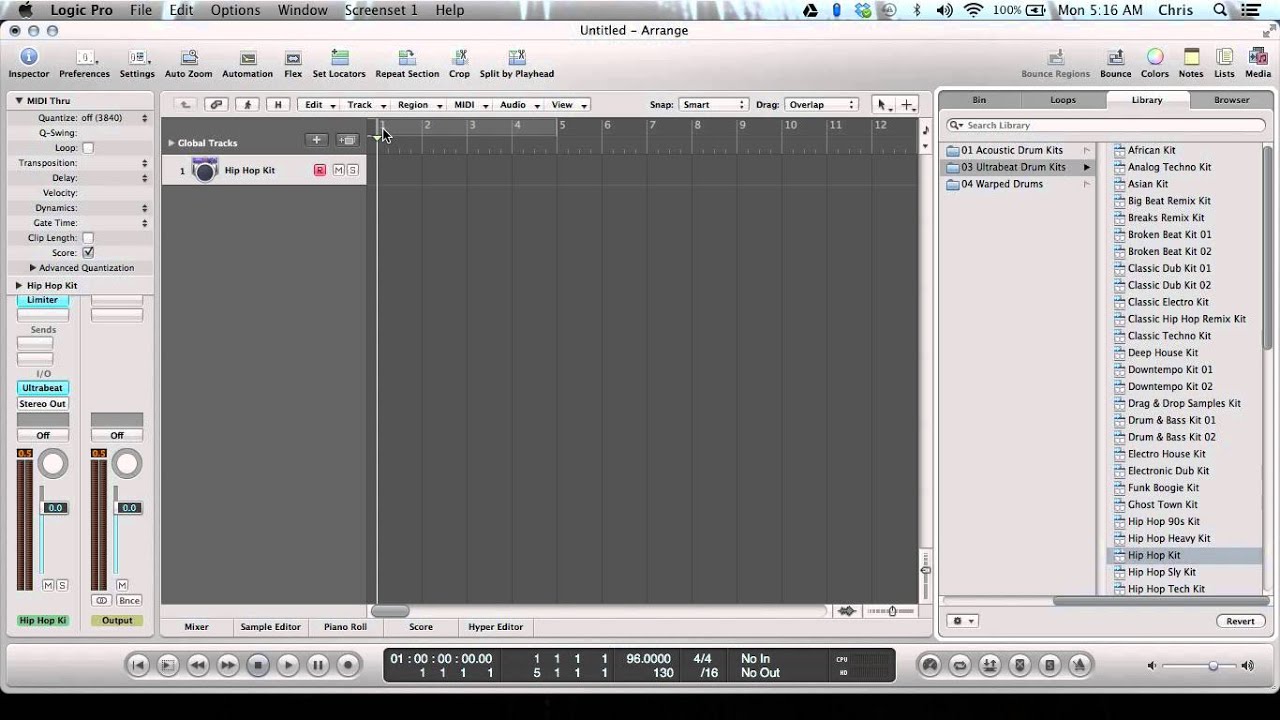Click the duplicate track button
Screen dimensions: 1280x720
(x=347, y=140)
